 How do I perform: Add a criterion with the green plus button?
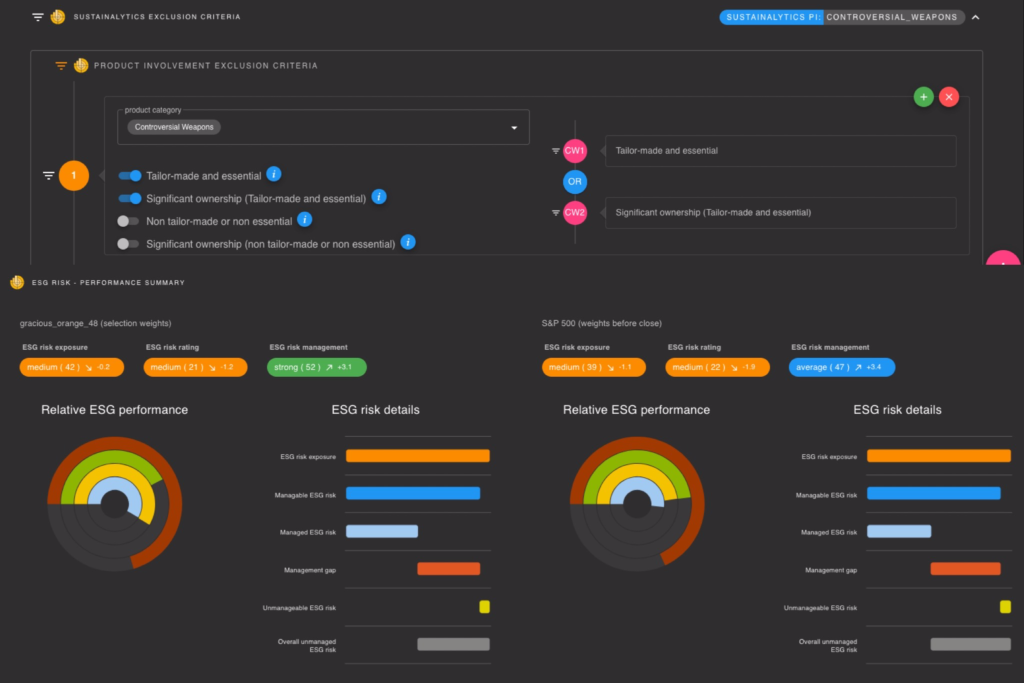click(923, 97)
